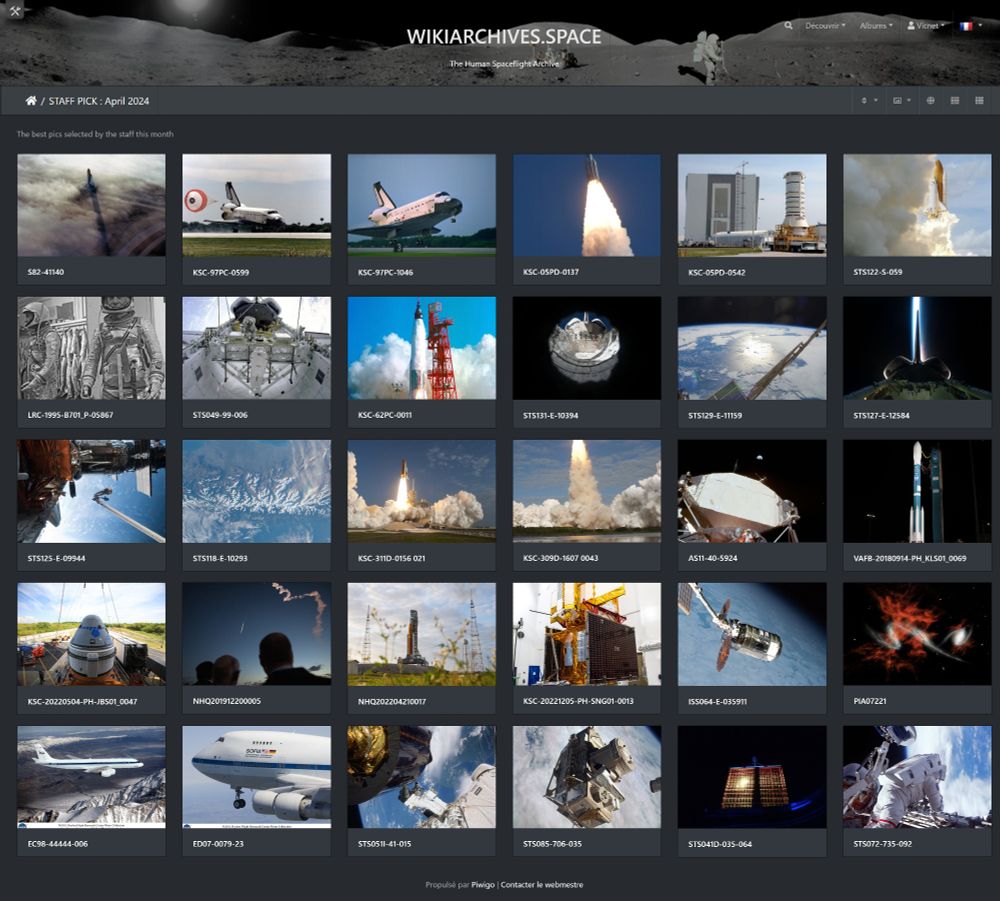The height and width of the screenshot is (901, 1000).
Task: Open the SLS rocket thumbnail NHQ202204210017
Action: [422, 634]
